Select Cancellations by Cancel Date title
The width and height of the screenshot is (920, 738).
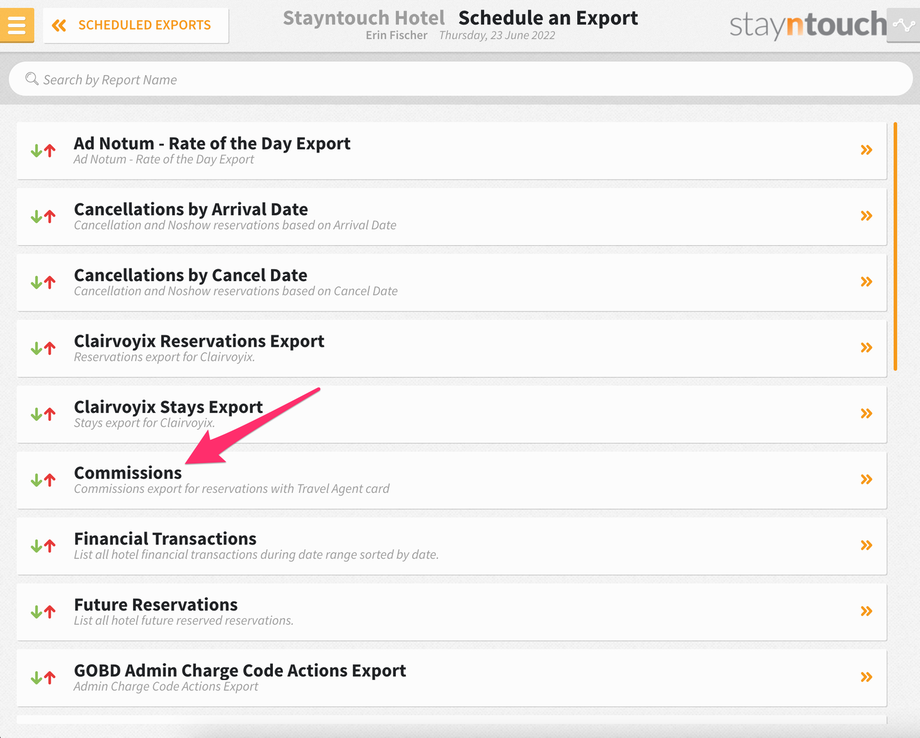[190, 275]
